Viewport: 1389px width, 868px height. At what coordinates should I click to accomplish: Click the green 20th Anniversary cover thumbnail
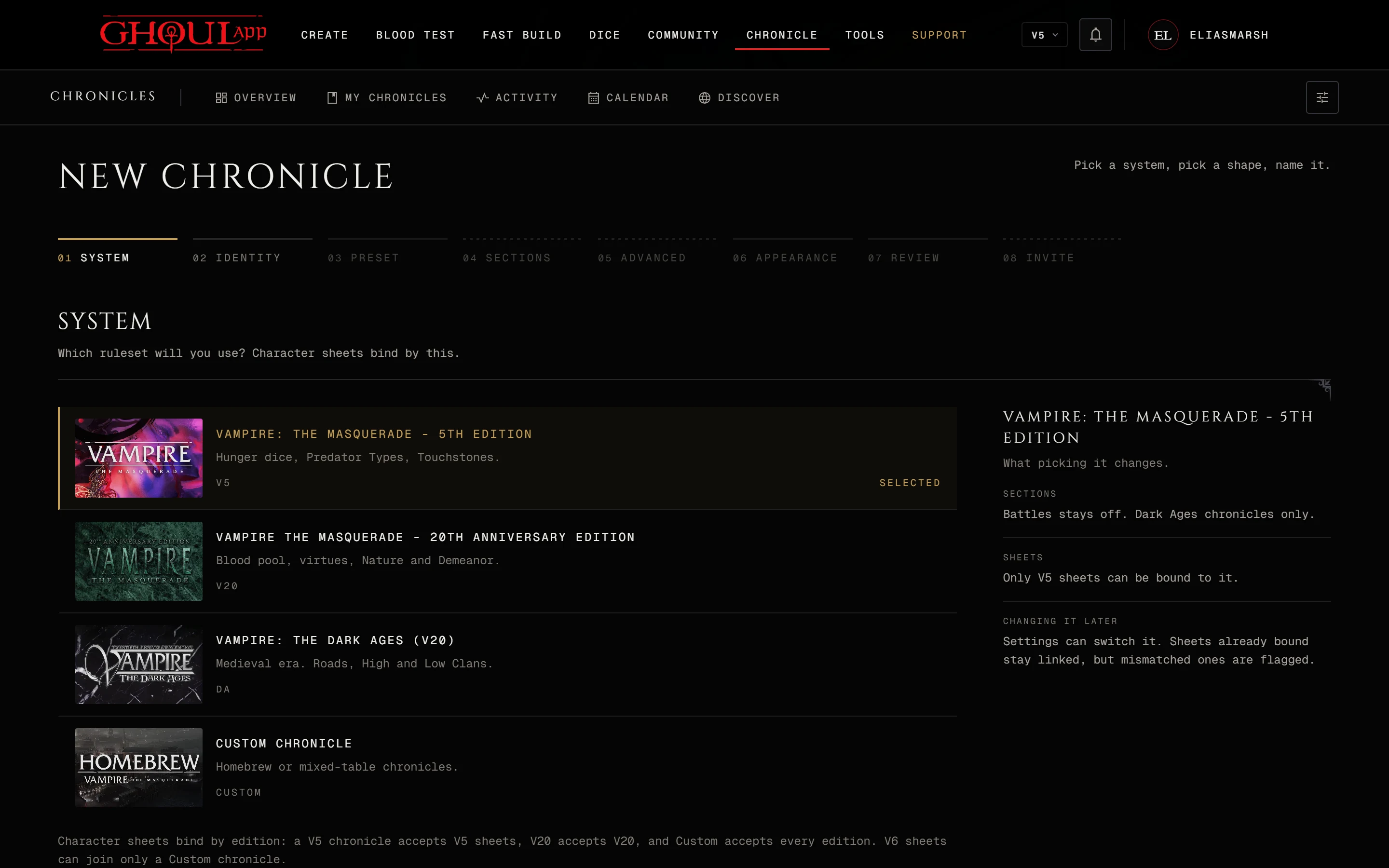point(139,561)
